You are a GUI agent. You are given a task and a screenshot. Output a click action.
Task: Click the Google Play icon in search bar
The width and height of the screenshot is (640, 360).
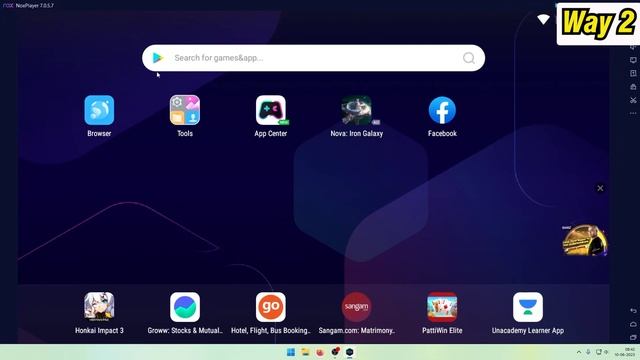(158, 58)
